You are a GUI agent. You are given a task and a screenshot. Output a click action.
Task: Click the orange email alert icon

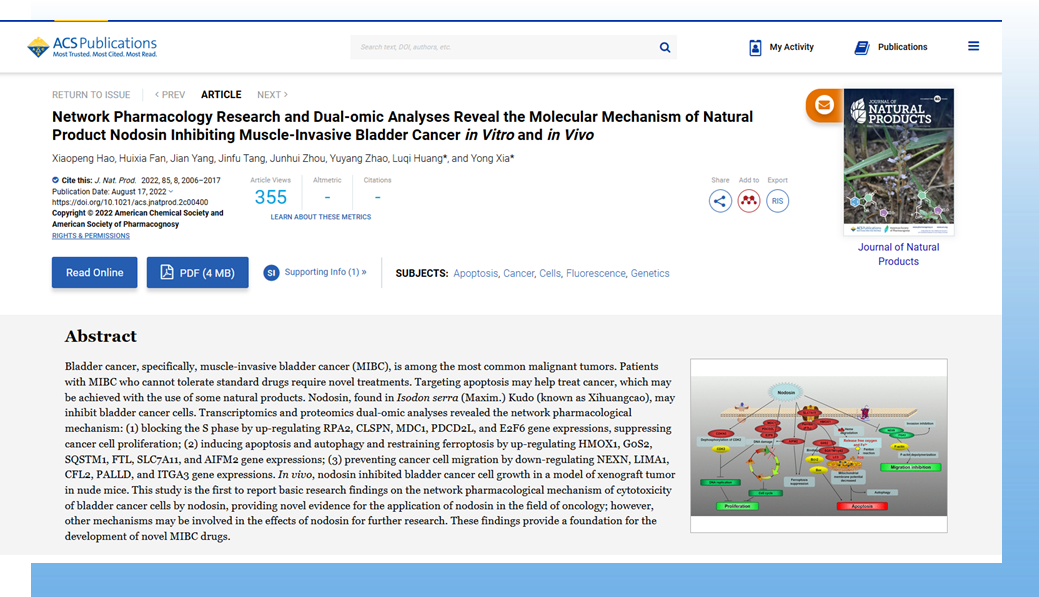click(824, 105)
